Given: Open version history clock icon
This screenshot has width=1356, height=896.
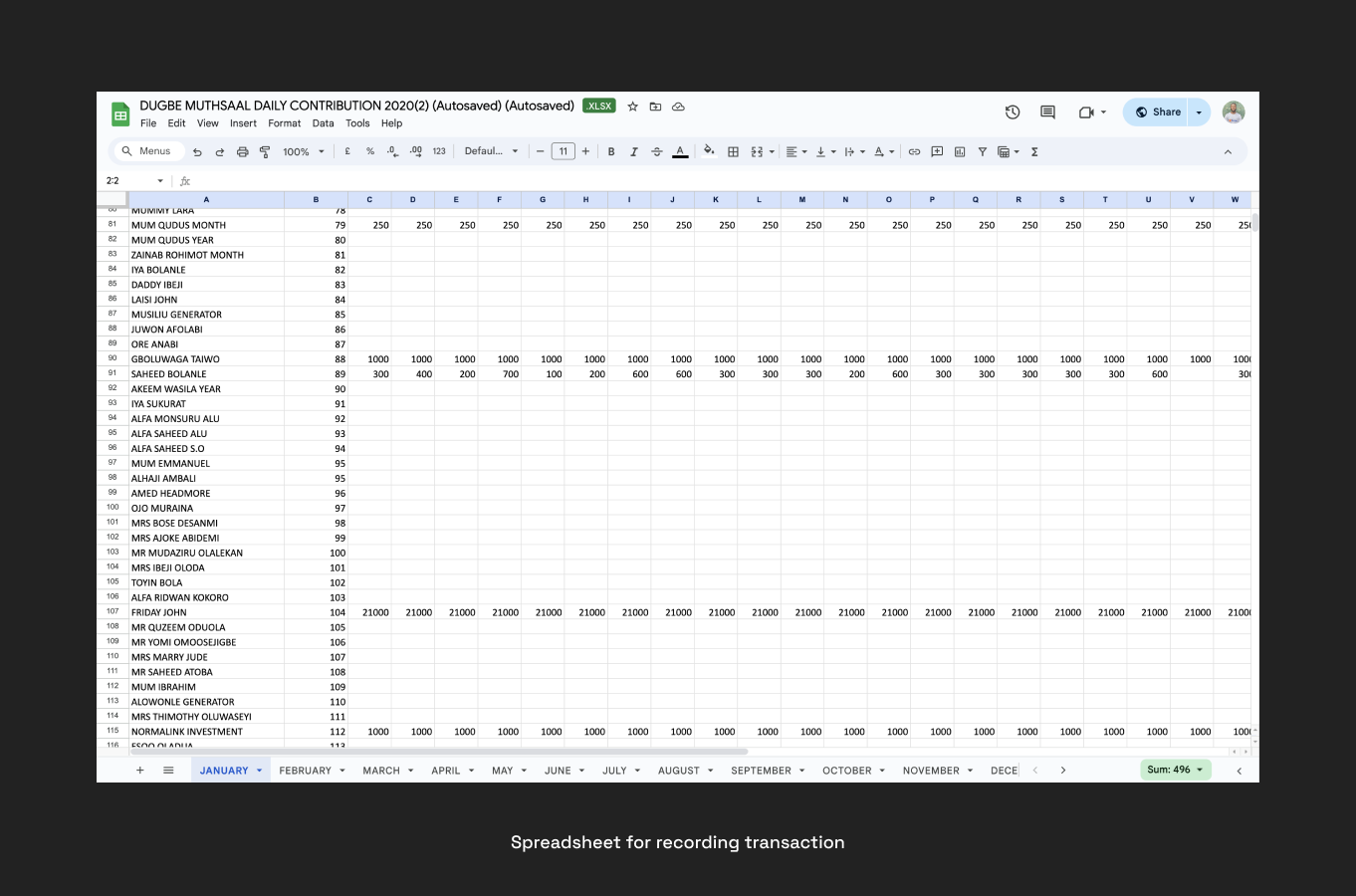Looking at the screenshot, I should [1013, 112].
